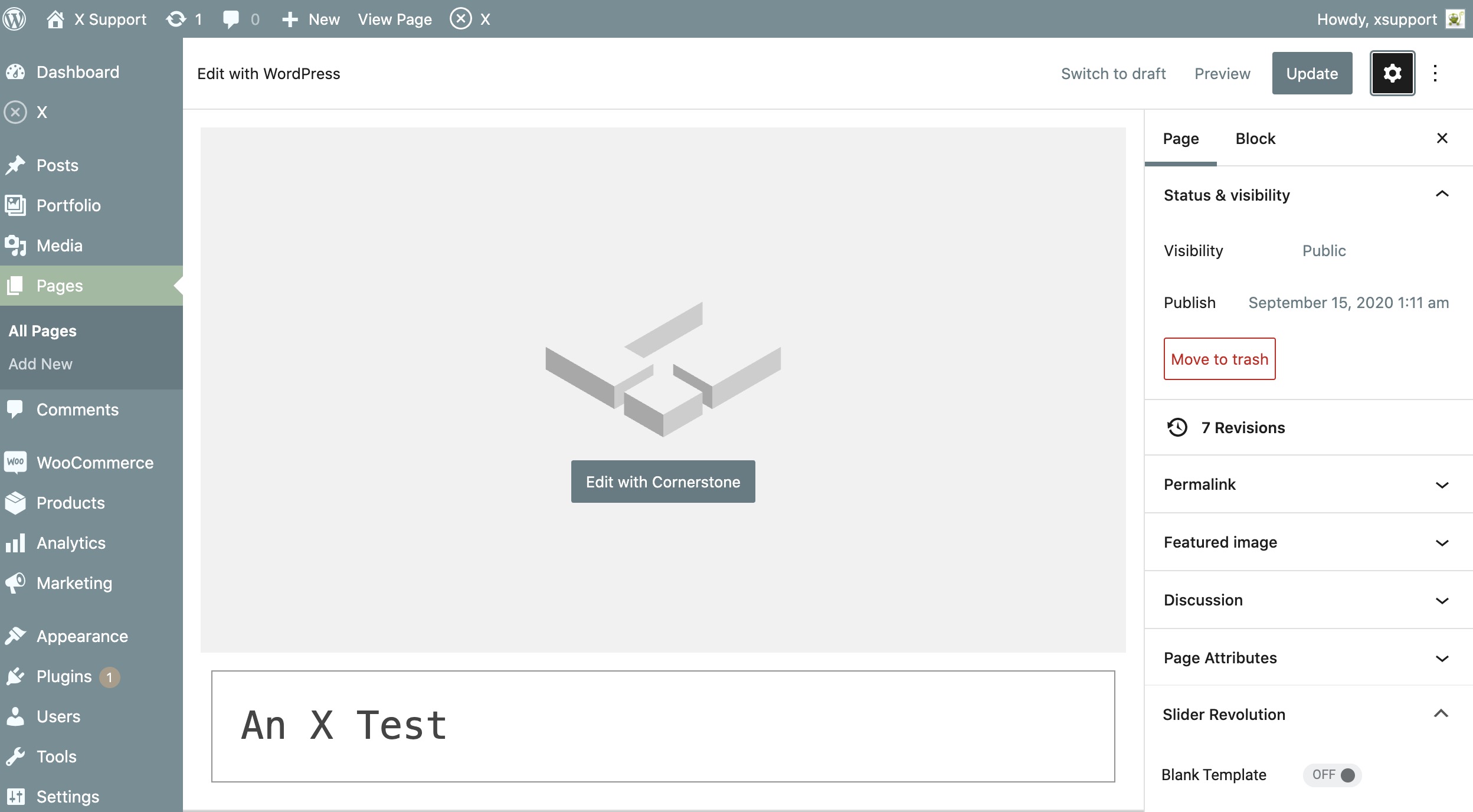Collapse the Slider Revolution panel
Screen dimensions: 1473x812
point(1441,714)
